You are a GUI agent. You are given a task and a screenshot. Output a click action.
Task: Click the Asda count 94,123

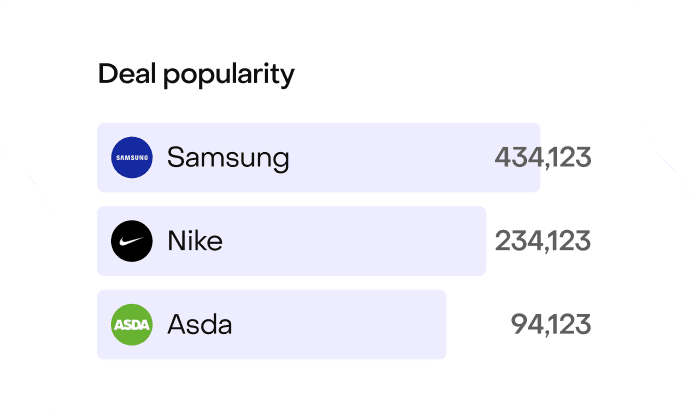coord(551,325)
